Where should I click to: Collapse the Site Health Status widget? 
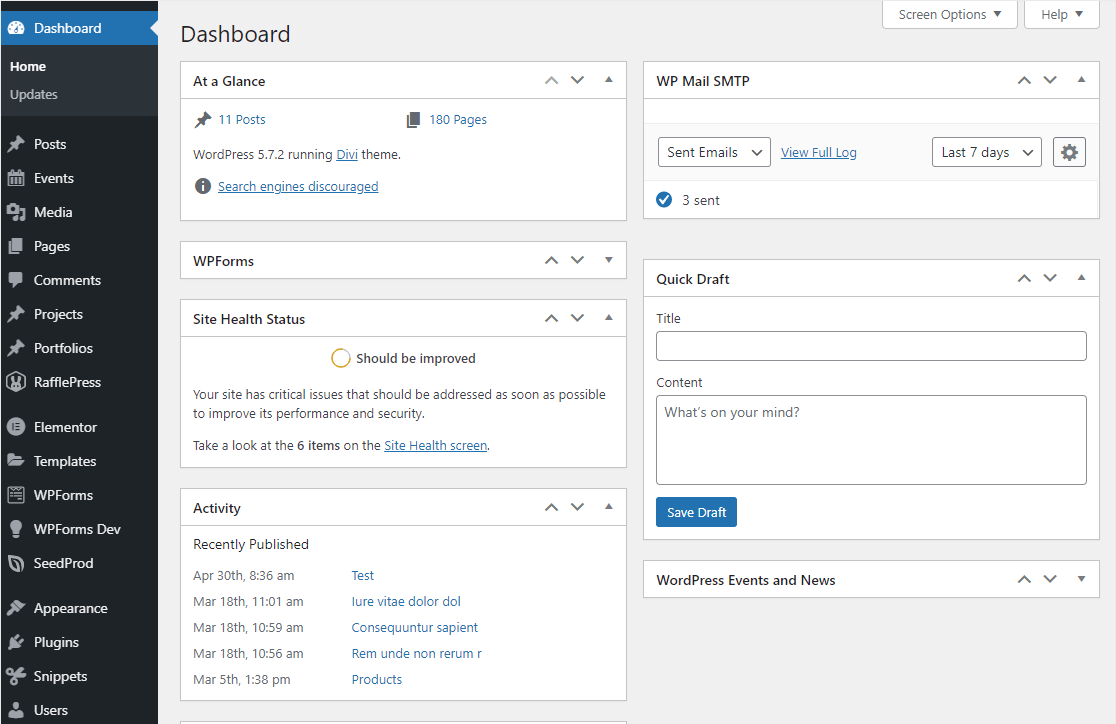coord(609,318)
